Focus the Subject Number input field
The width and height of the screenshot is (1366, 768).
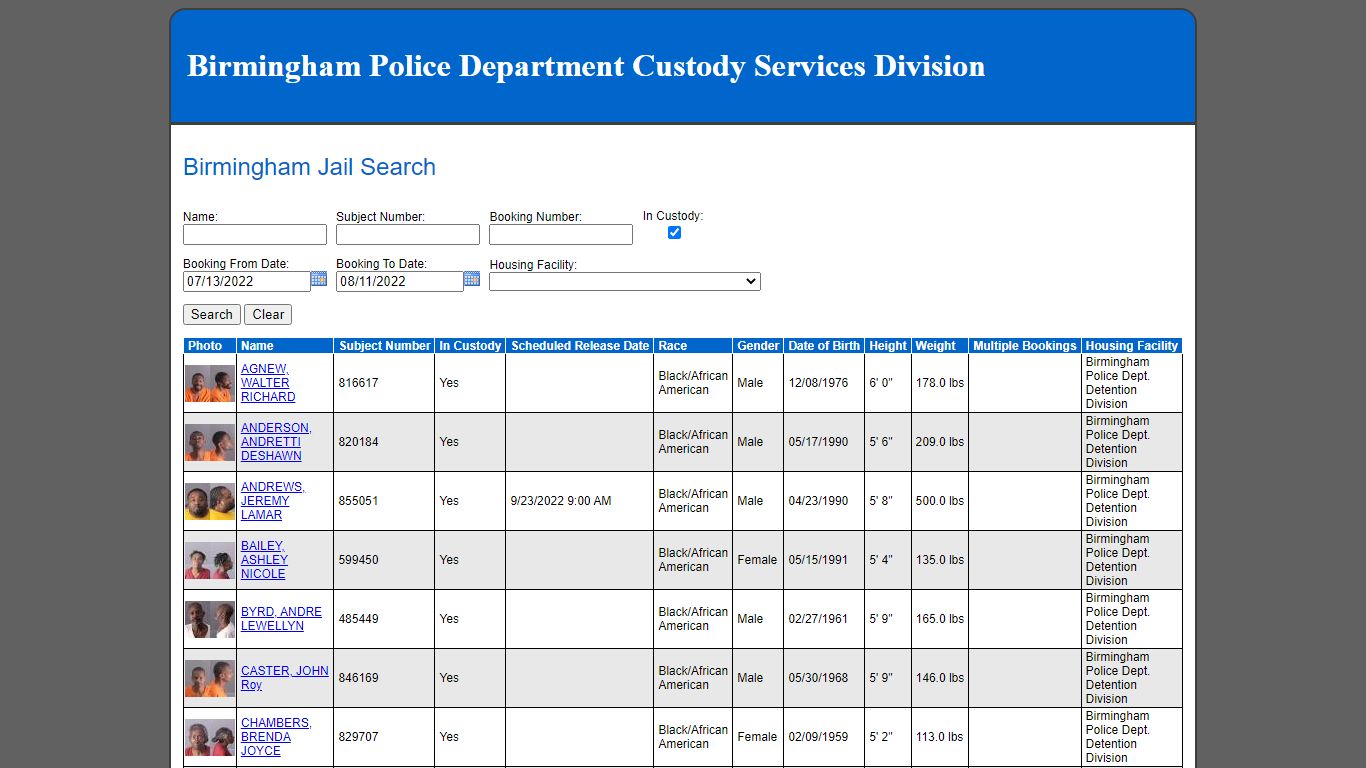click(x=408, y=234)
